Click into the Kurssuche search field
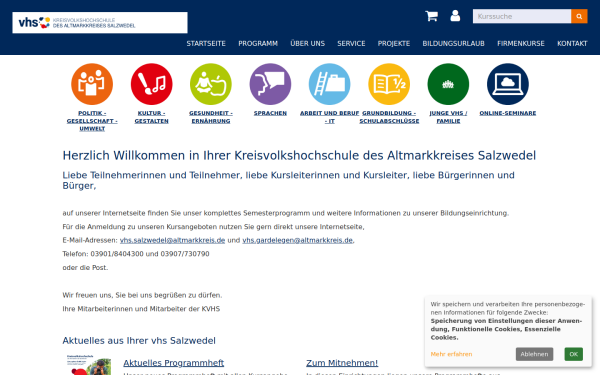Screen dimensions: 600x375 pyautogui.click(x=522, y=16)
